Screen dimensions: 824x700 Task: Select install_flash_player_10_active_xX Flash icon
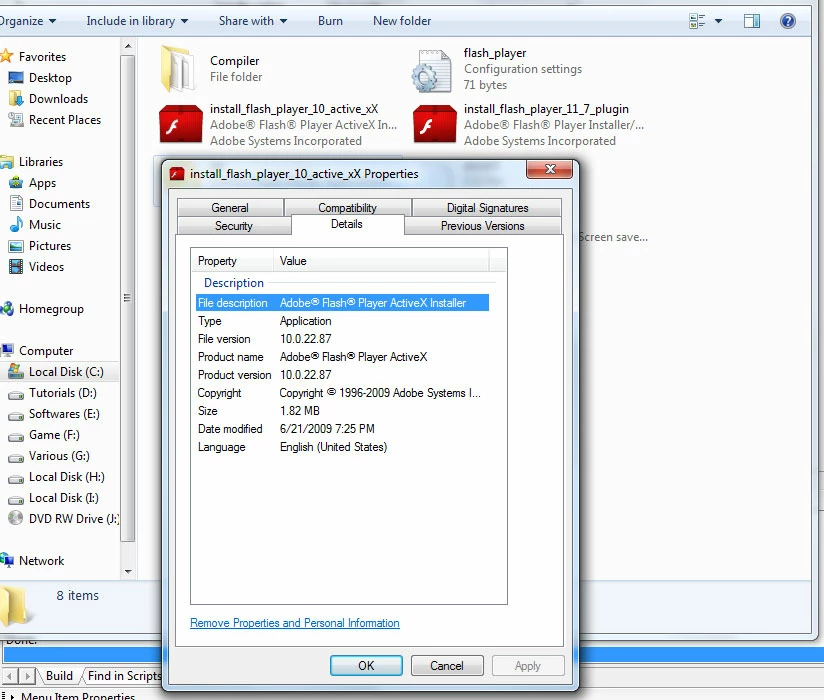(x=181, y=124)
